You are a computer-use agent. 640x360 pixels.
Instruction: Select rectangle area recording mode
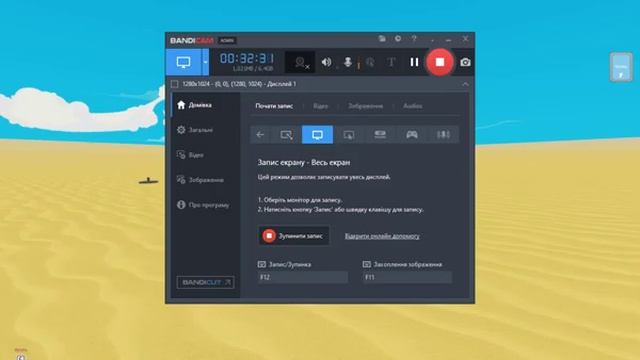286,135
